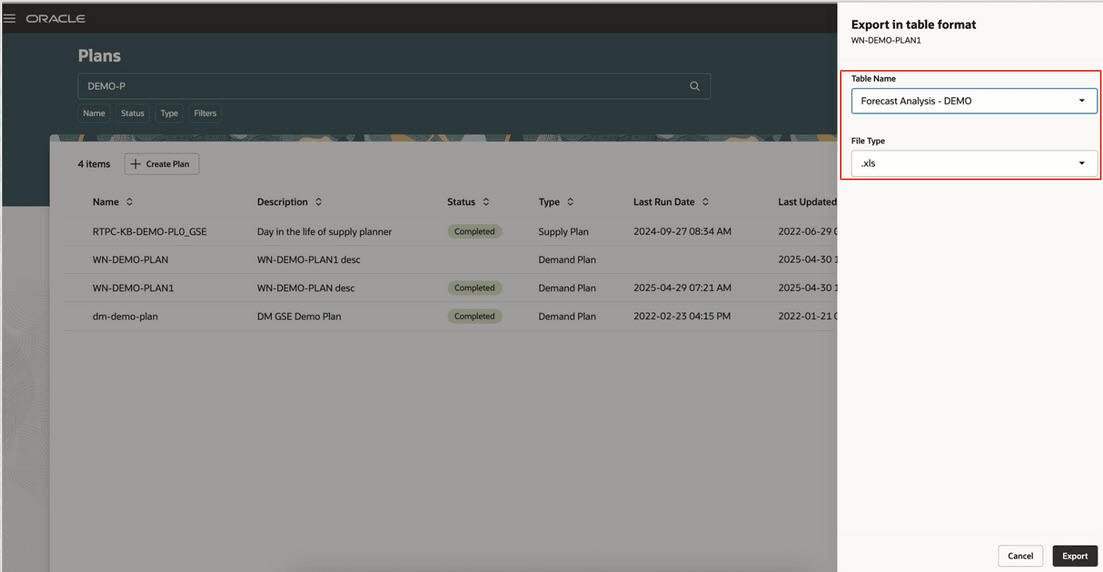Click the Plans page heading
1103x572 pixels.
click(99, 56)
